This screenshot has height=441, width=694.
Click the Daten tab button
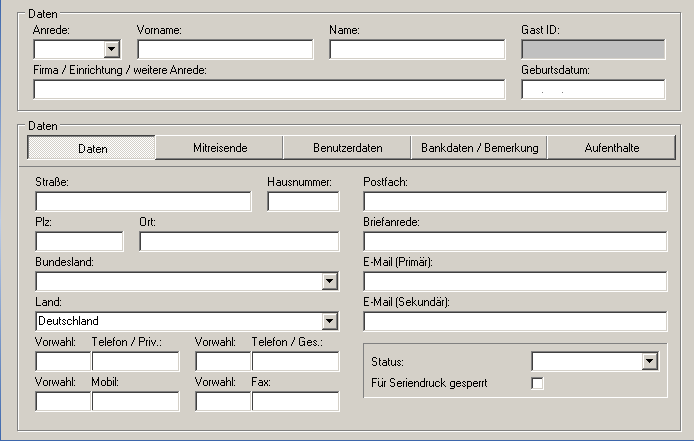pyautogui.click(x=92, y=148)
